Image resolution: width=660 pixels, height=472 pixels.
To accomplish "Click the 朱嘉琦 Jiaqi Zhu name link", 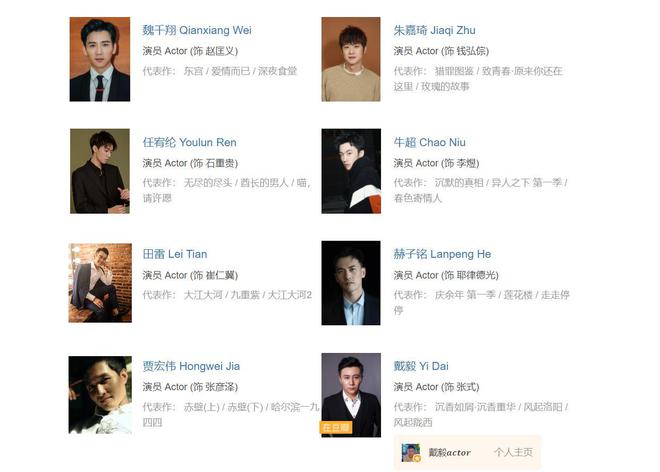I will 434,30.
